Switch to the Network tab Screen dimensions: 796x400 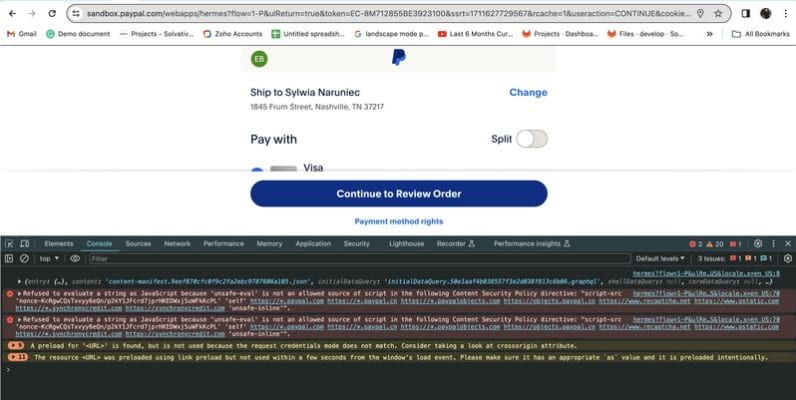[177, 244]
